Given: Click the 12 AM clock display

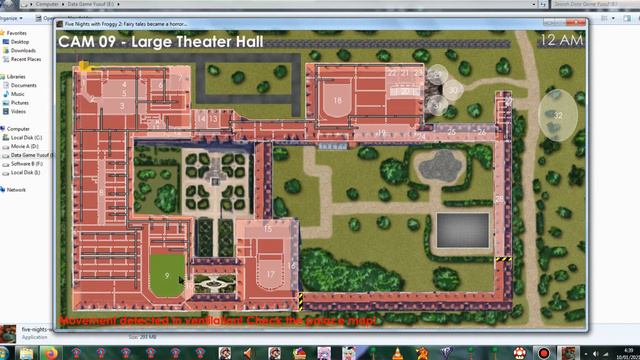Looking at the screenshot, I should click(562, 40).
